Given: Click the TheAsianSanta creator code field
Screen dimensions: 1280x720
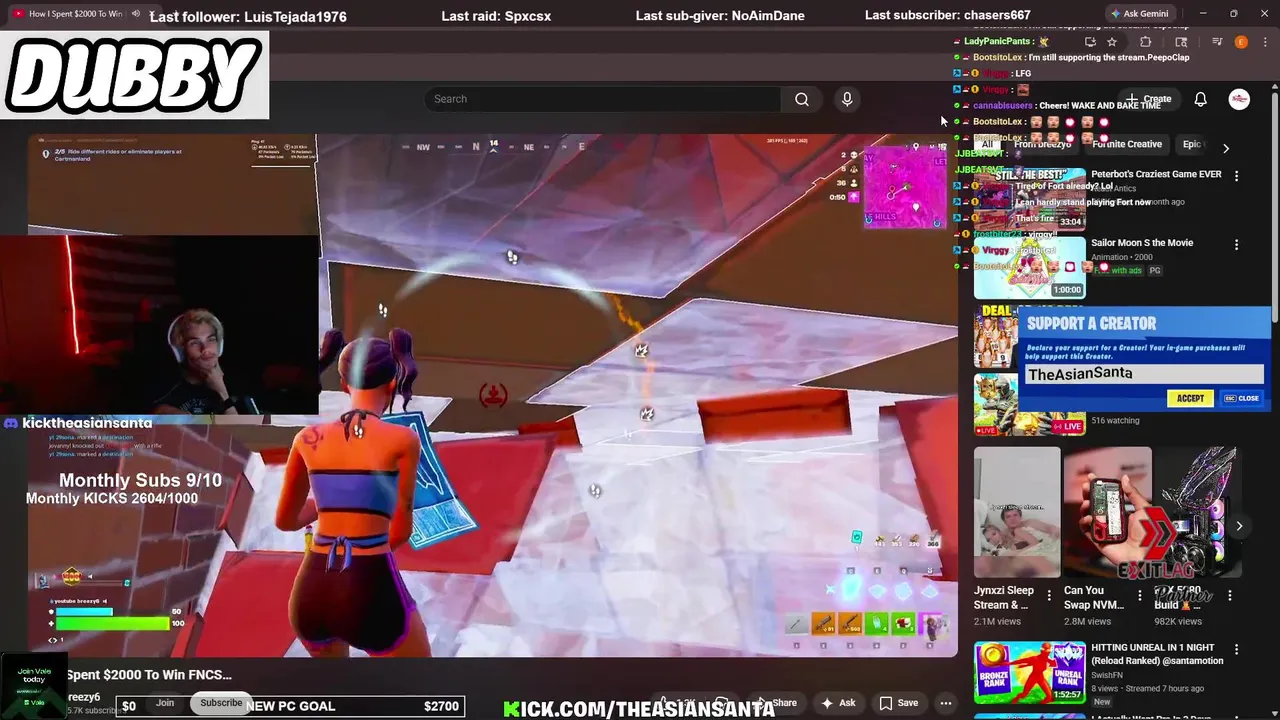Looking at the screenshot, I should point(1143,374).
